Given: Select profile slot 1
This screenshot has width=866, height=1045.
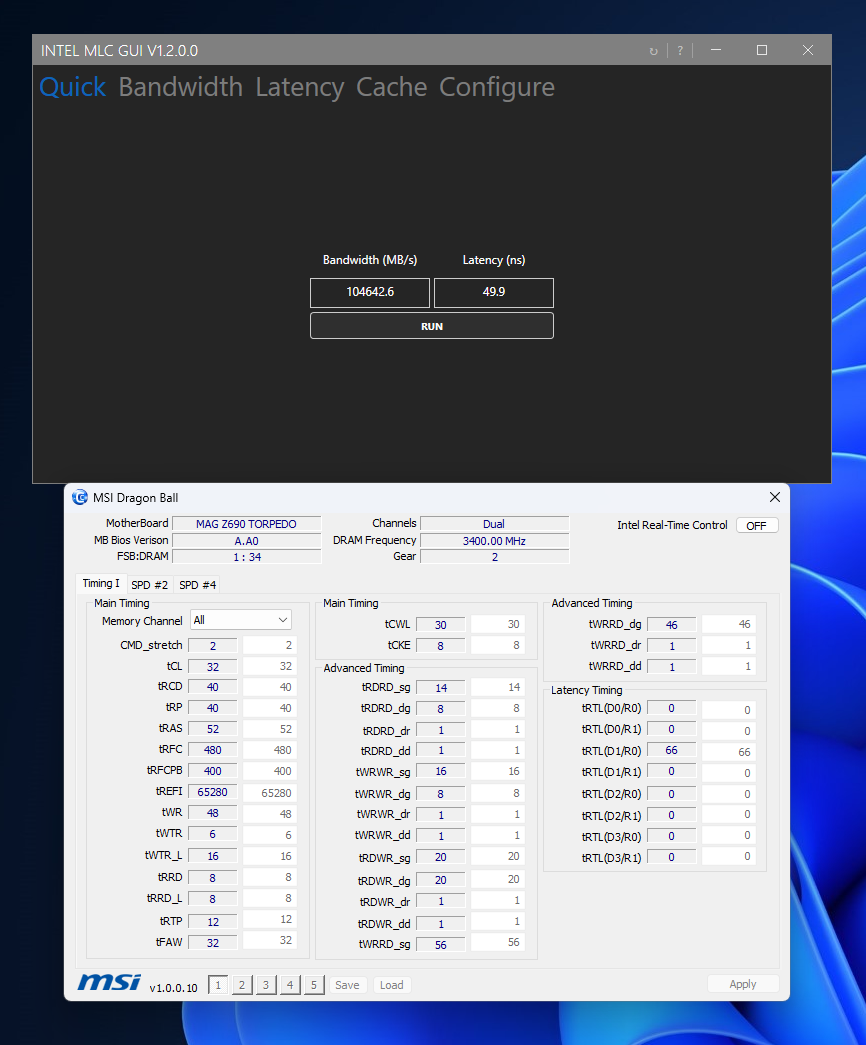Looking at the screenshot, I should (x=218, y=984).
